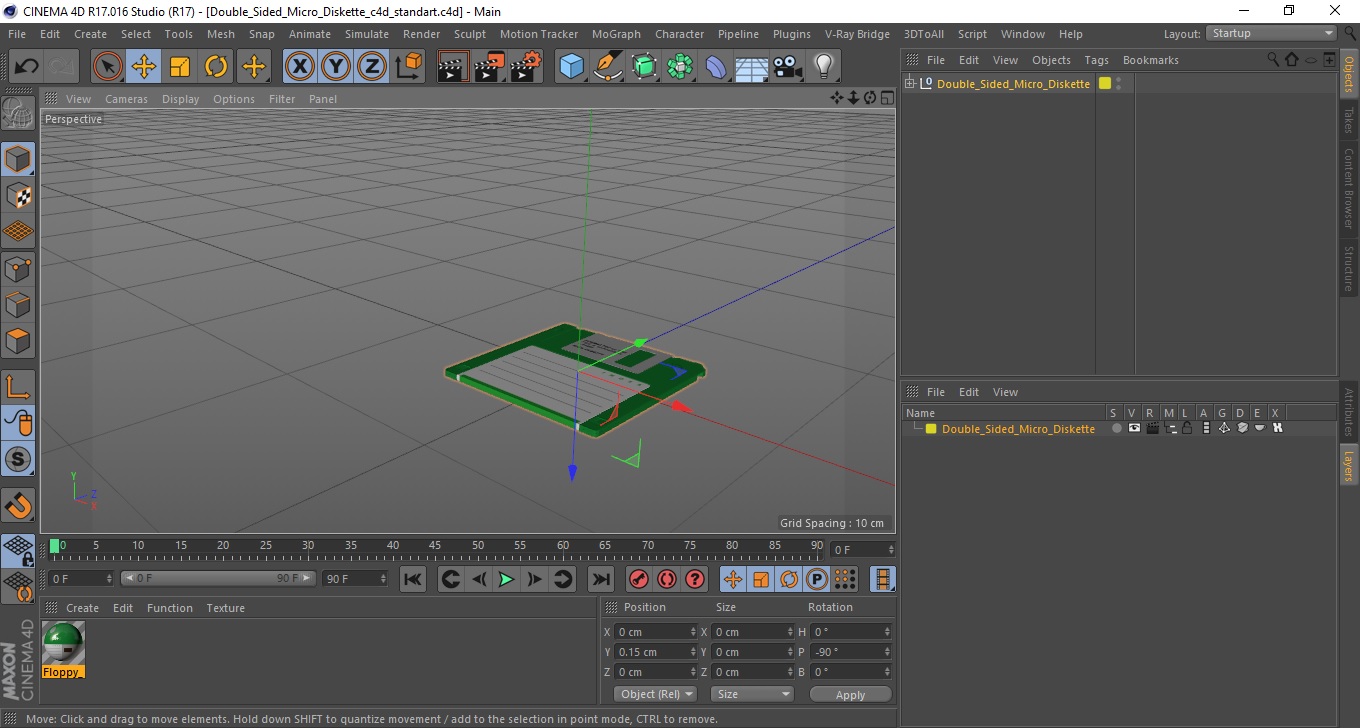
Task: Go to start of timeline
Action: coord(413,579)
